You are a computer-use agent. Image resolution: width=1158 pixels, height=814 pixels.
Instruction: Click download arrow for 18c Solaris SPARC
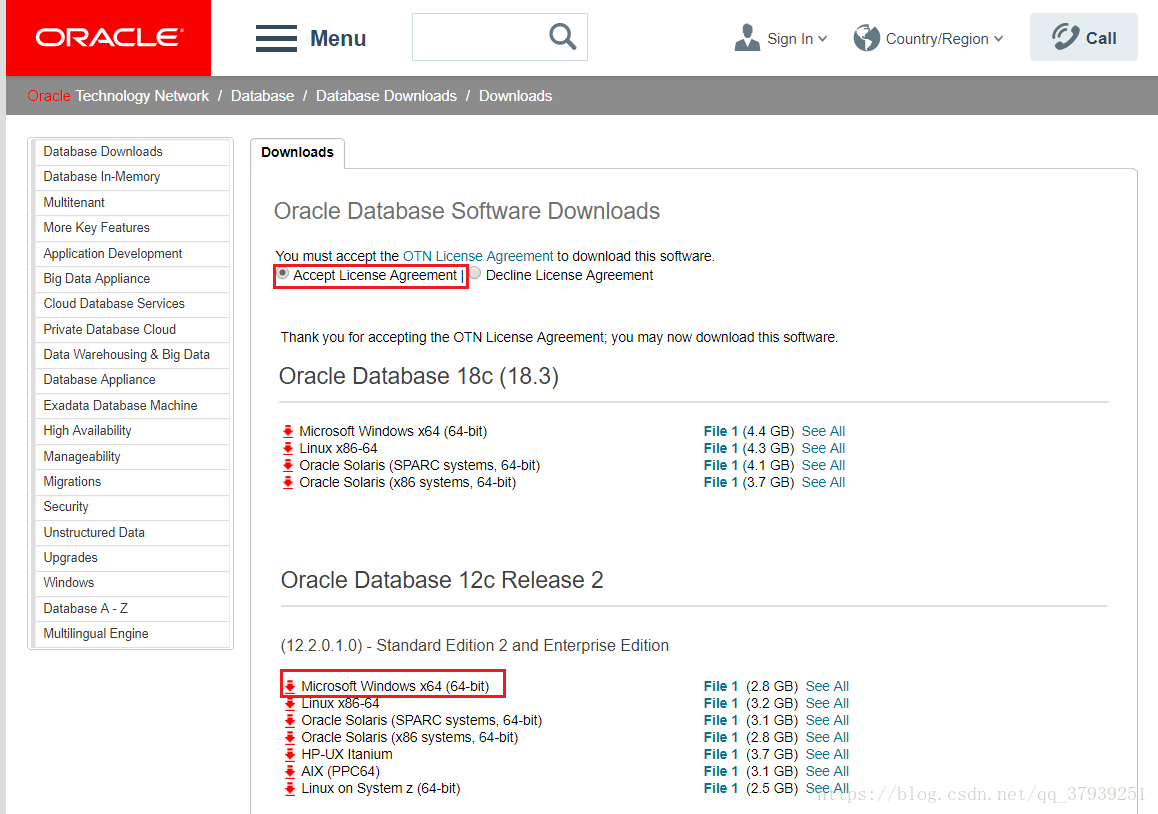[x=288, y=465]
